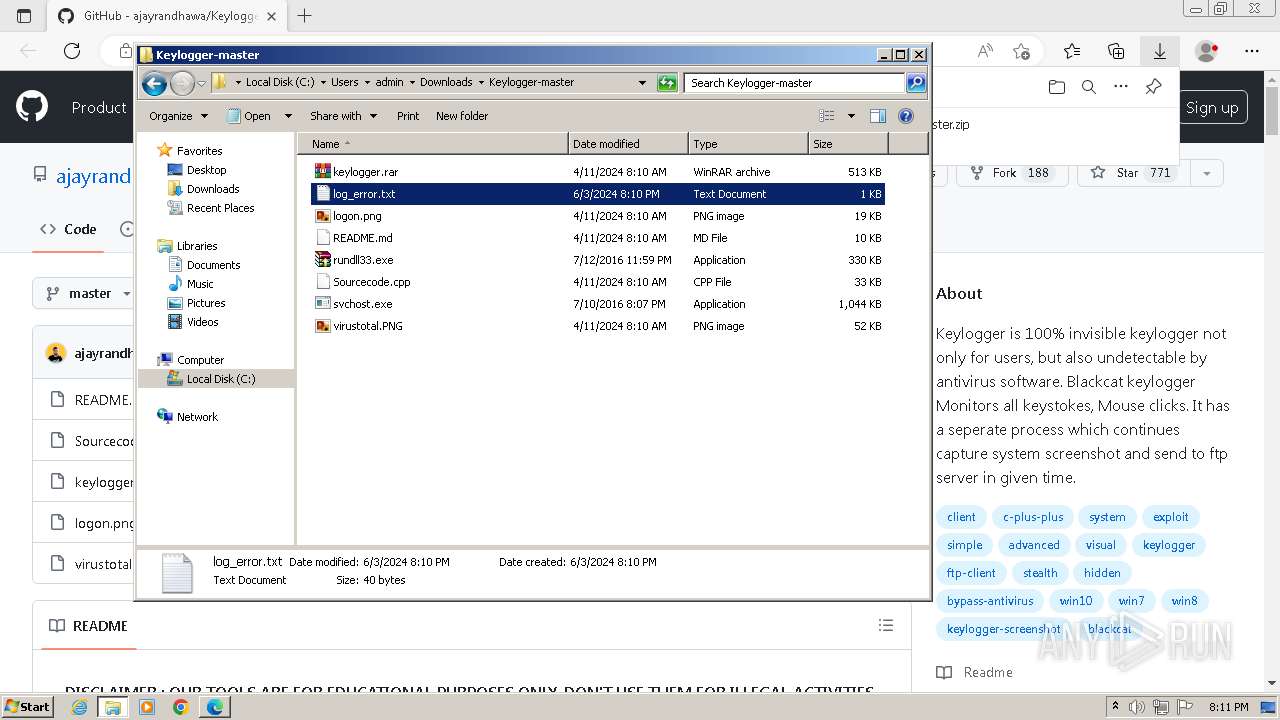This screenshot has height=720, width=1280.
Task: Toggle the preview pane button
Action: [x=877, y=116]
